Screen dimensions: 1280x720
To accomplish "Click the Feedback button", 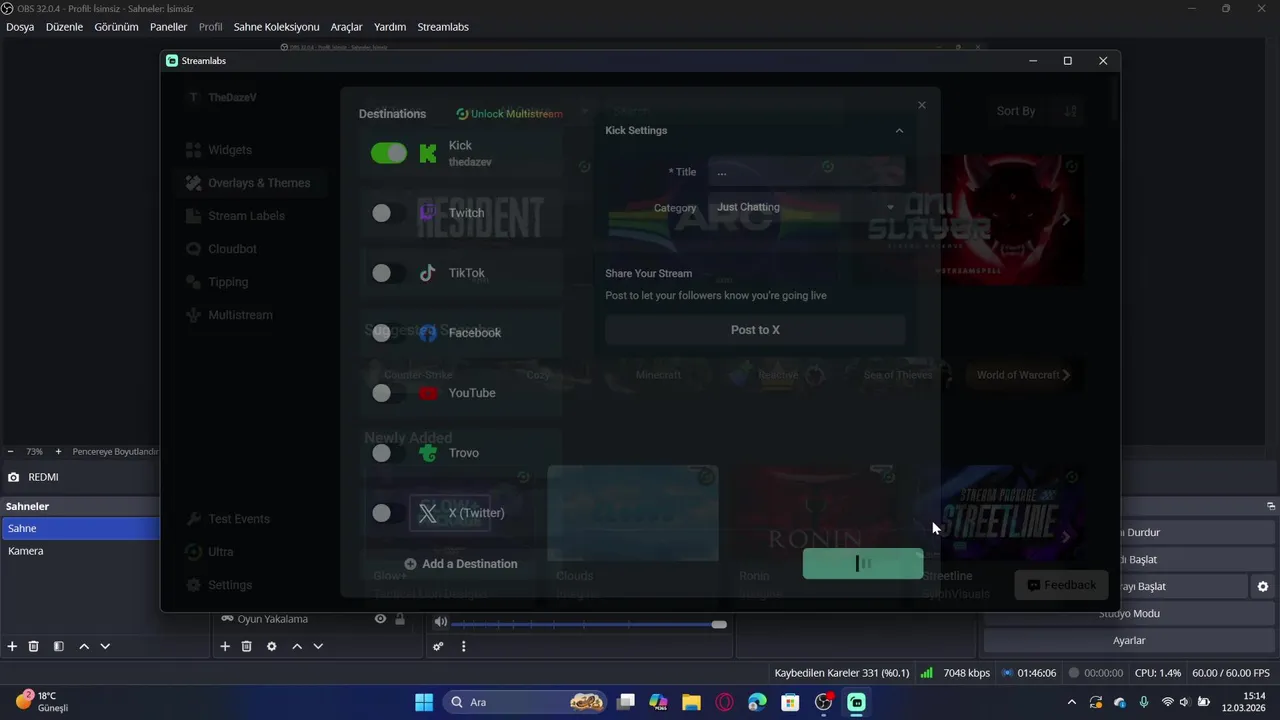I will (1061, 585).
